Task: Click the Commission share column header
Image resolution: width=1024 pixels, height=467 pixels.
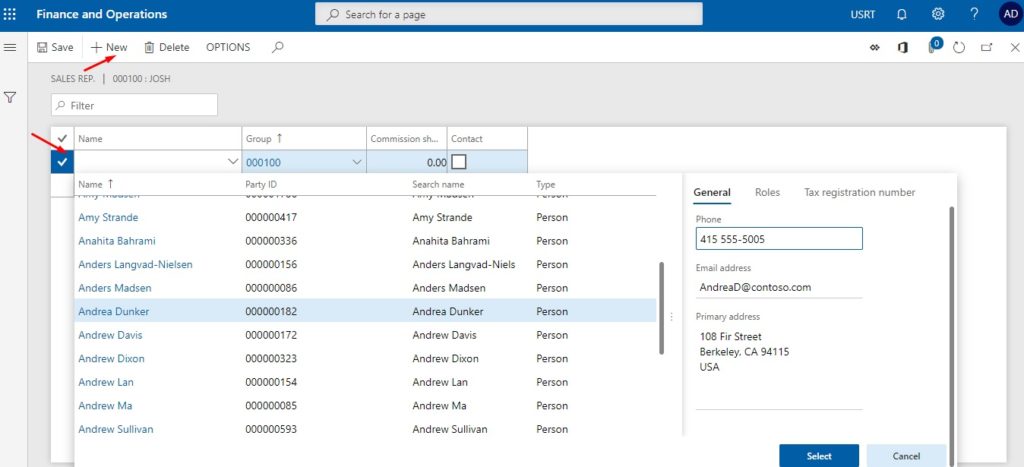Action: pyautogui.click(x=406, y=138)
